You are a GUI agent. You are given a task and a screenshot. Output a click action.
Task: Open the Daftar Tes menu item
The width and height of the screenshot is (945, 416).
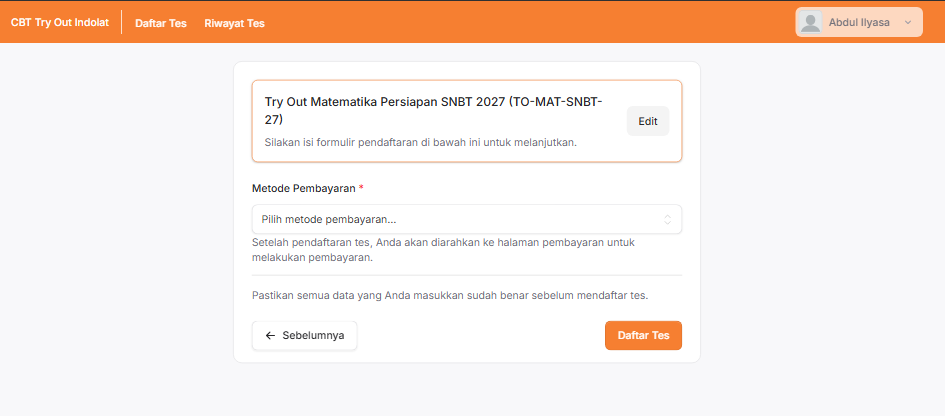click(x=161, y=24)
